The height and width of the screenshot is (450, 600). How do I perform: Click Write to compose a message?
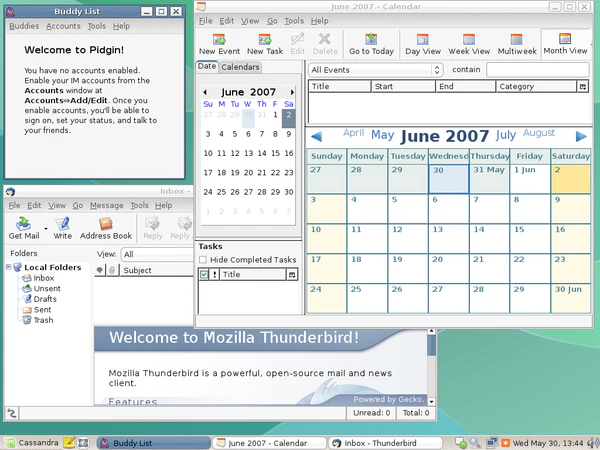62,228
